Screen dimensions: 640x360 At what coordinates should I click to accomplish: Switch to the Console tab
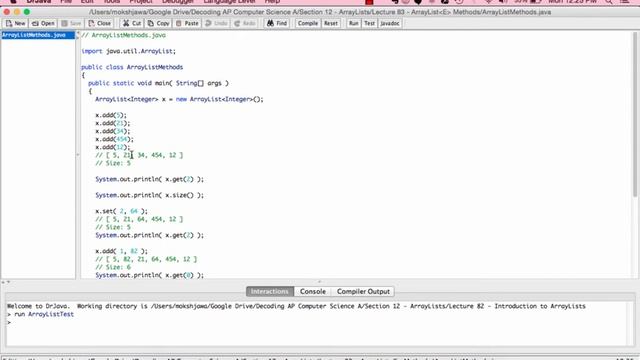point(313,291)
